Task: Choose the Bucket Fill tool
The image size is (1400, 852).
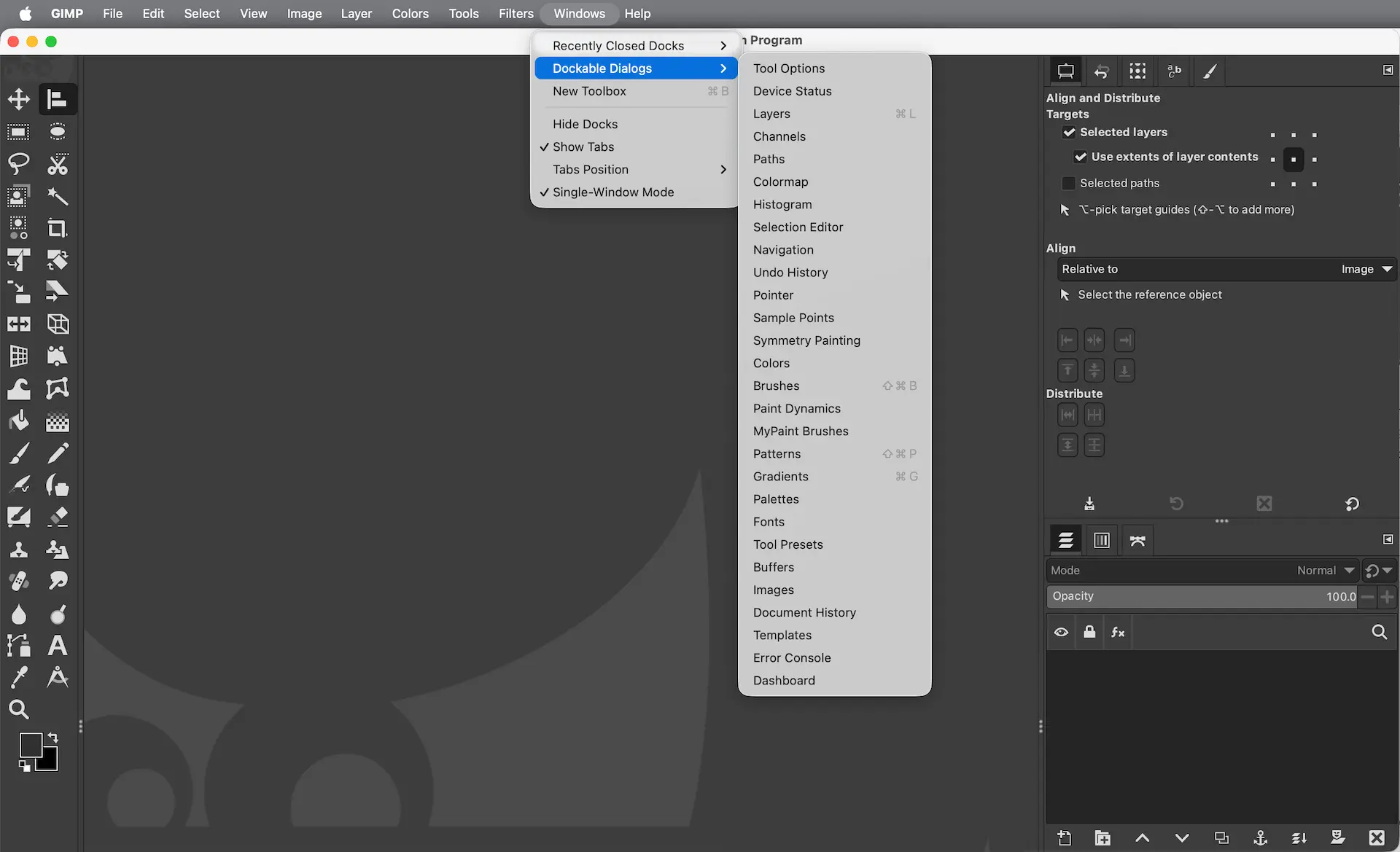Action: pyautogui.click(x=19, y=421)
